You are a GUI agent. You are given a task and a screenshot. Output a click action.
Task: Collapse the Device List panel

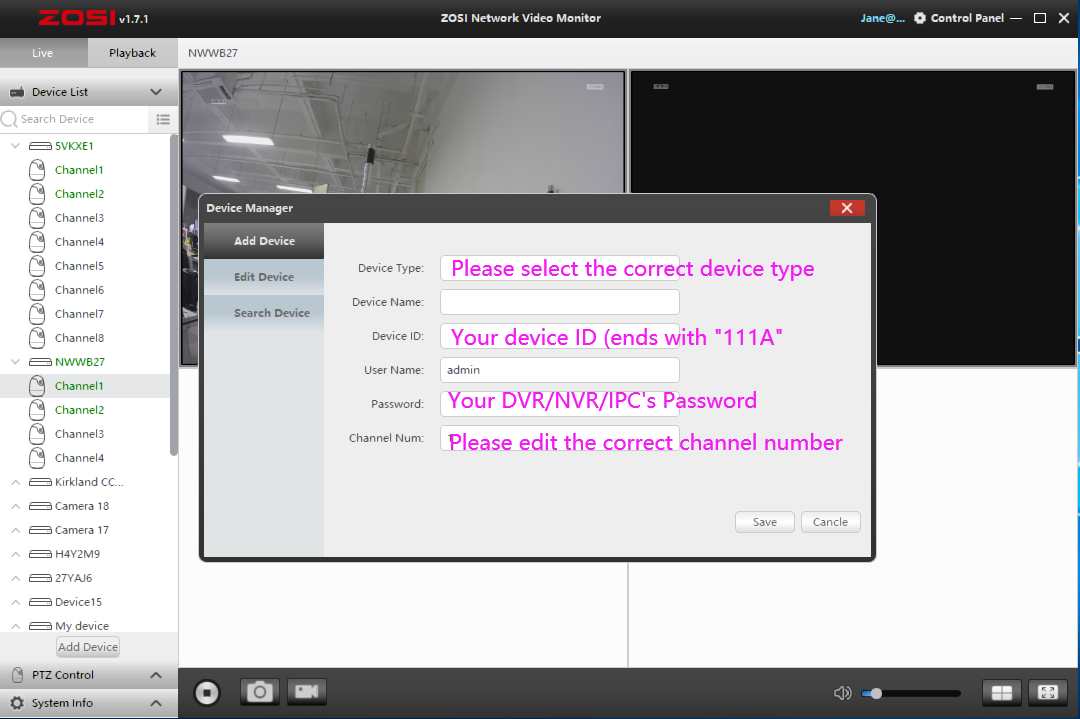(156, 92)
